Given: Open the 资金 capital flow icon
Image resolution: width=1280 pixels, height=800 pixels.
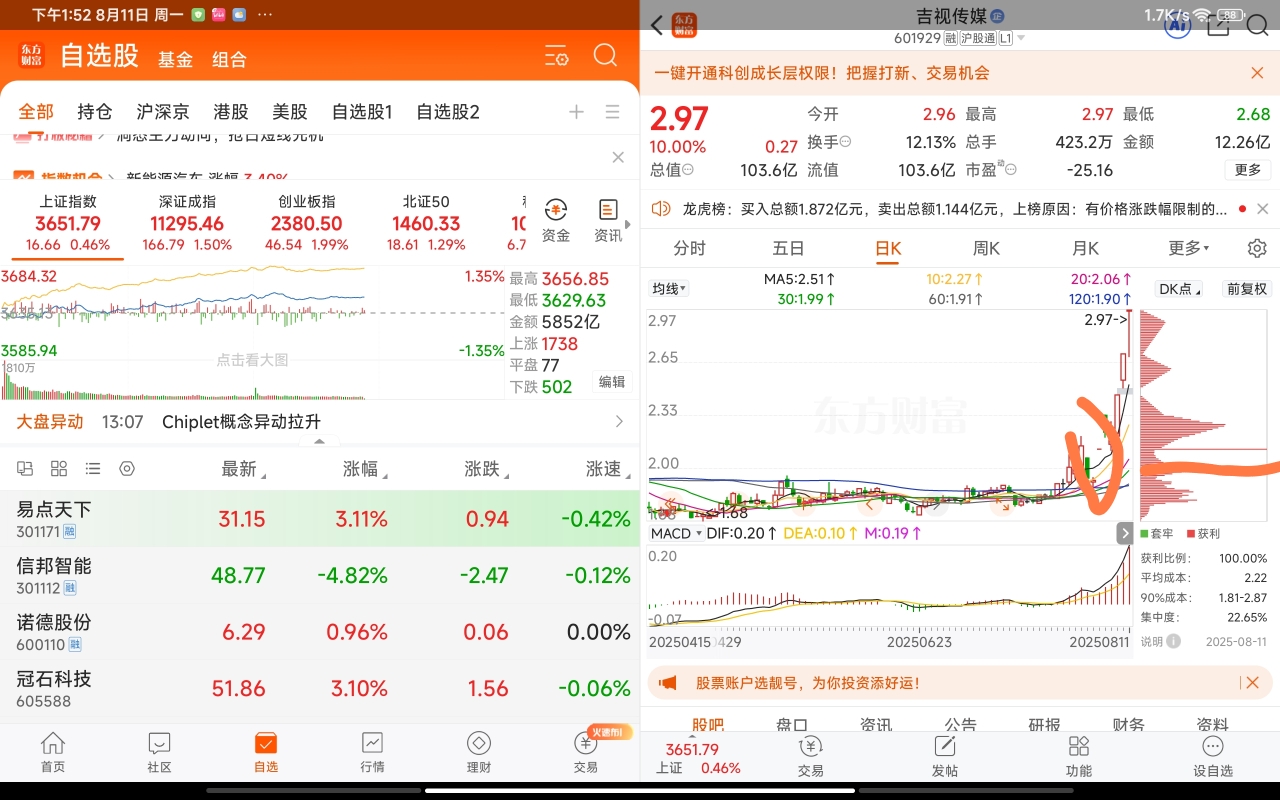Looking at the screenshot, I should pyautogui.click(x=556, y=221).
